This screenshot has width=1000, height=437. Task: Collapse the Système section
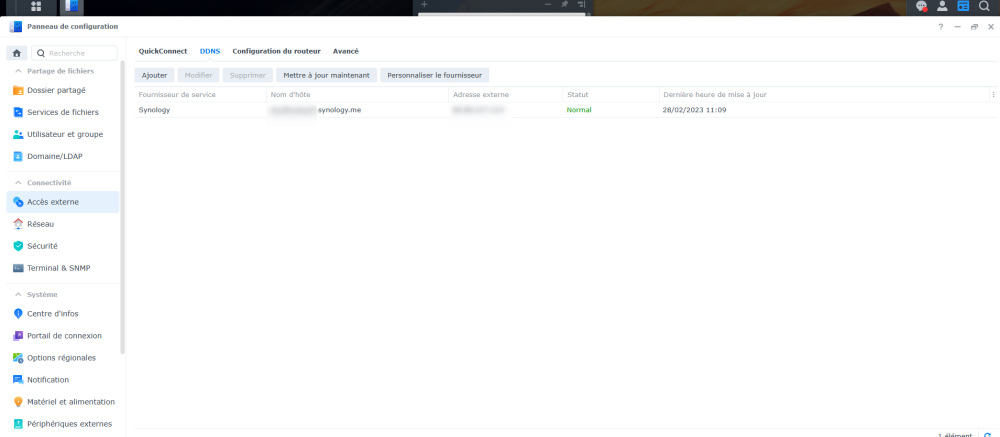click(x=18, y=294)
